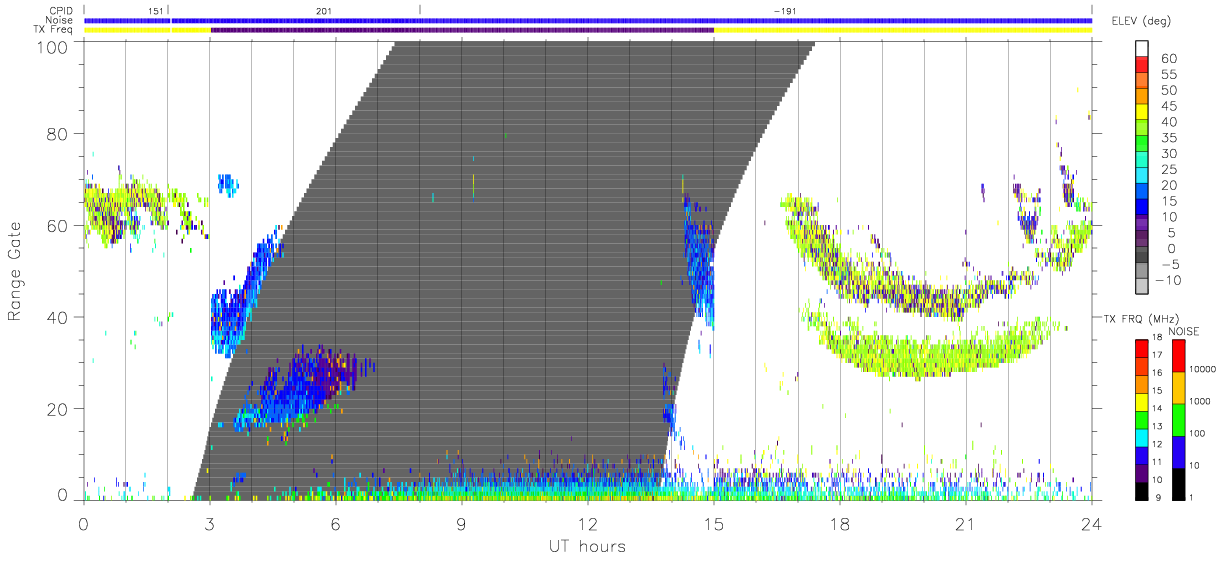Click UT hours axis tick '3'

tap(210, 523)
